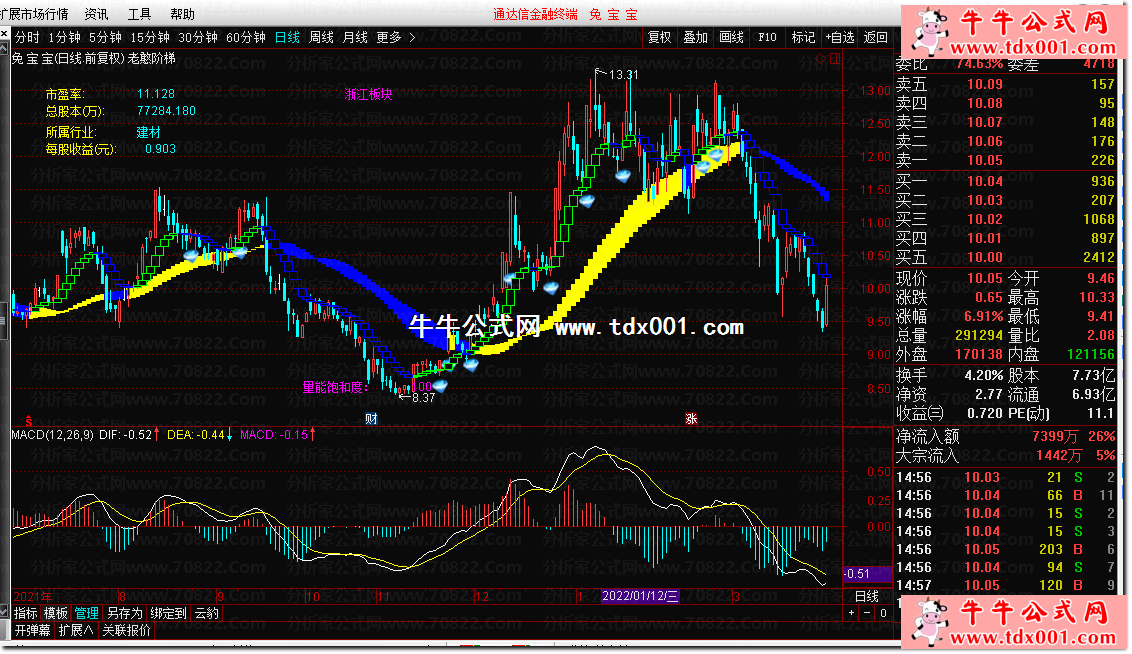Click the 浙江板块 sector label
Viewport: 1132px width, 654px height.
[368, 95]
